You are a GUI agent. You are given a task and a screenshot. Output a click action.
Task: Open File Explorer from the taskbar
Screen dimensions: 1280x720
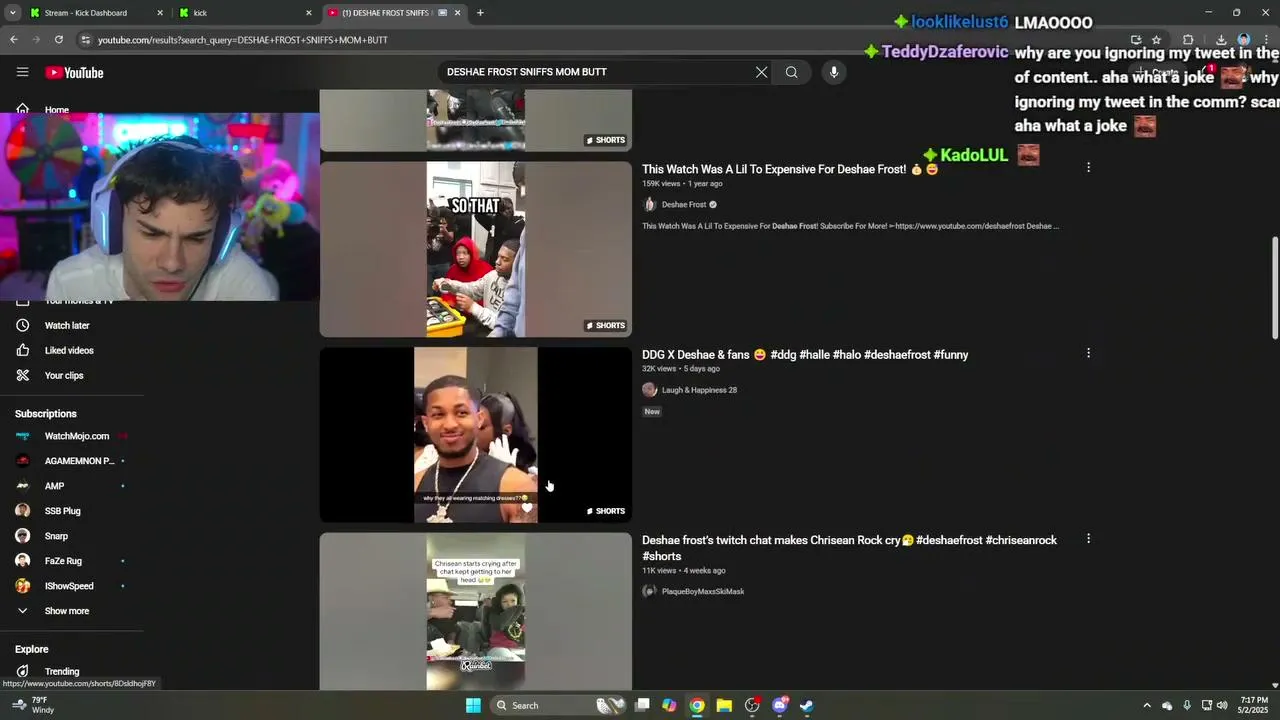click(x=724, y=705)
